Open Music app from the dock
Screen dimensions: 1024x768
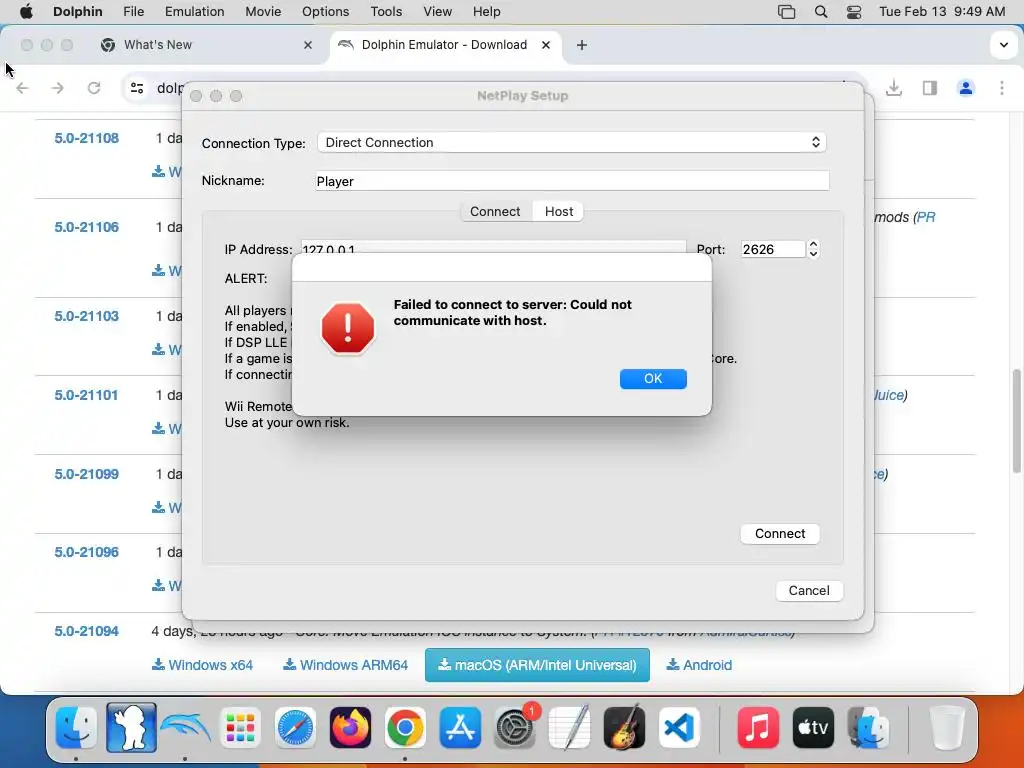(758, 727)
